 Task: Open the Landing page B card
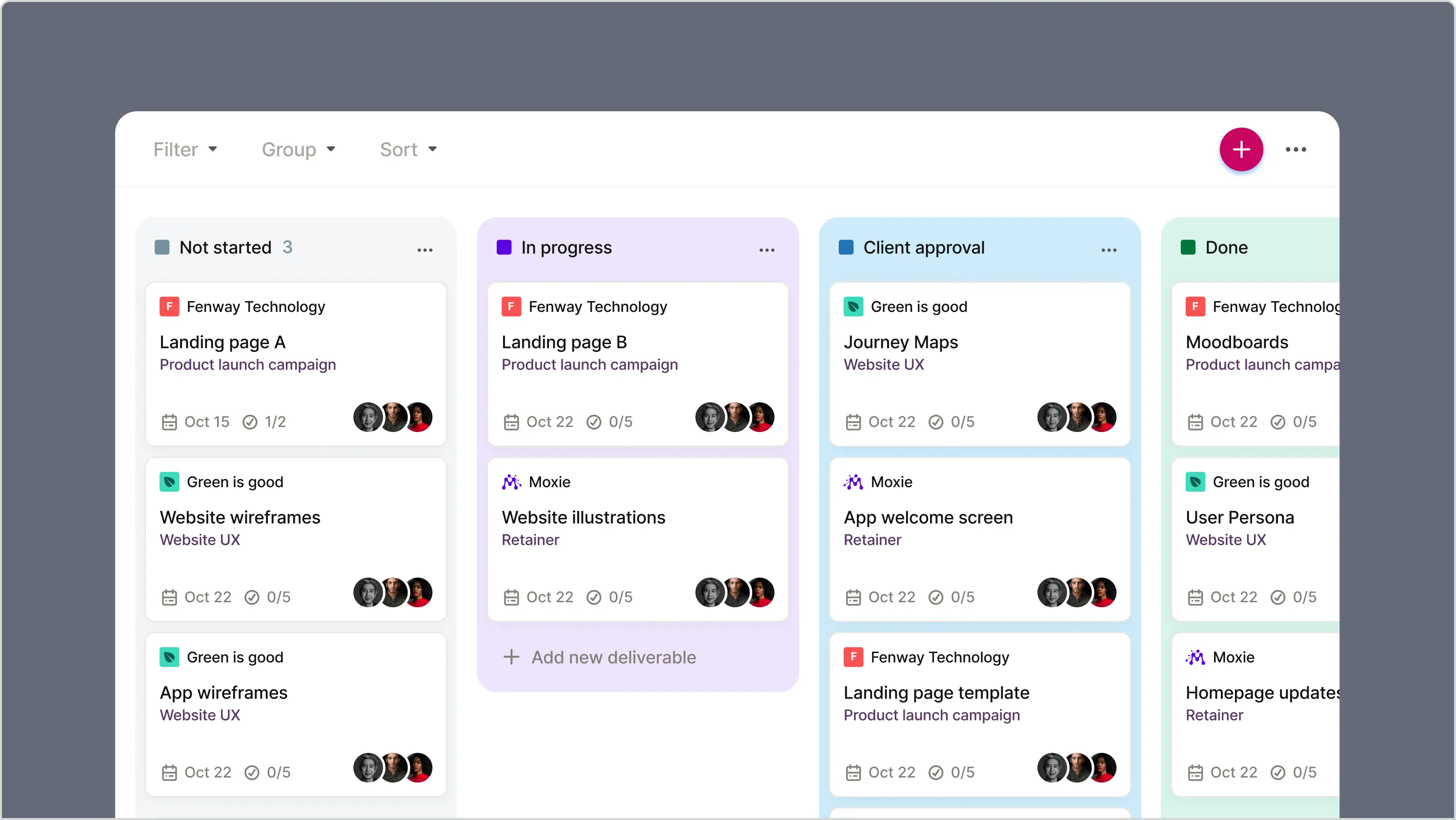click(x=638, y=364)
